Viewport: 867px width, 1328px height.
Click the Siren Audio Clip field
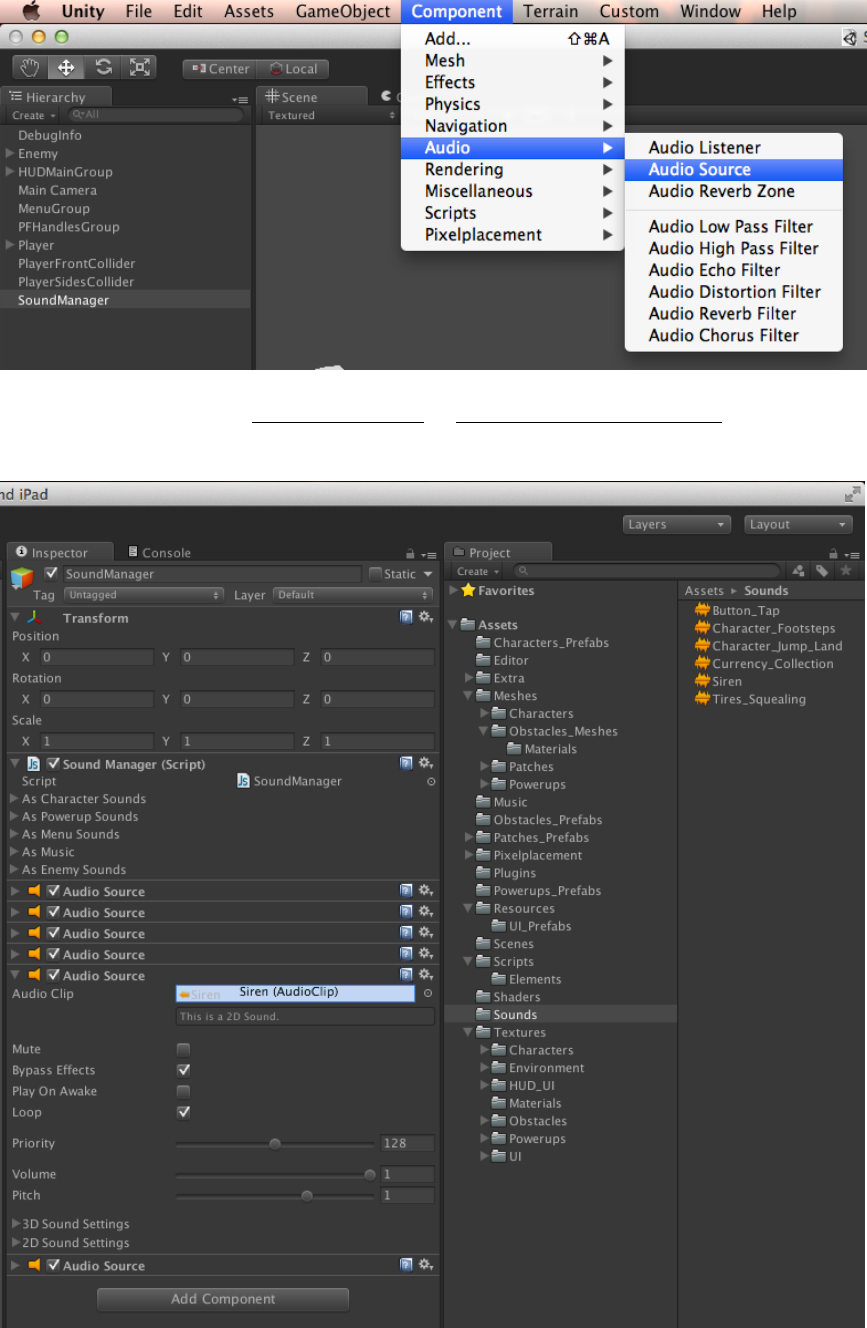295,993
